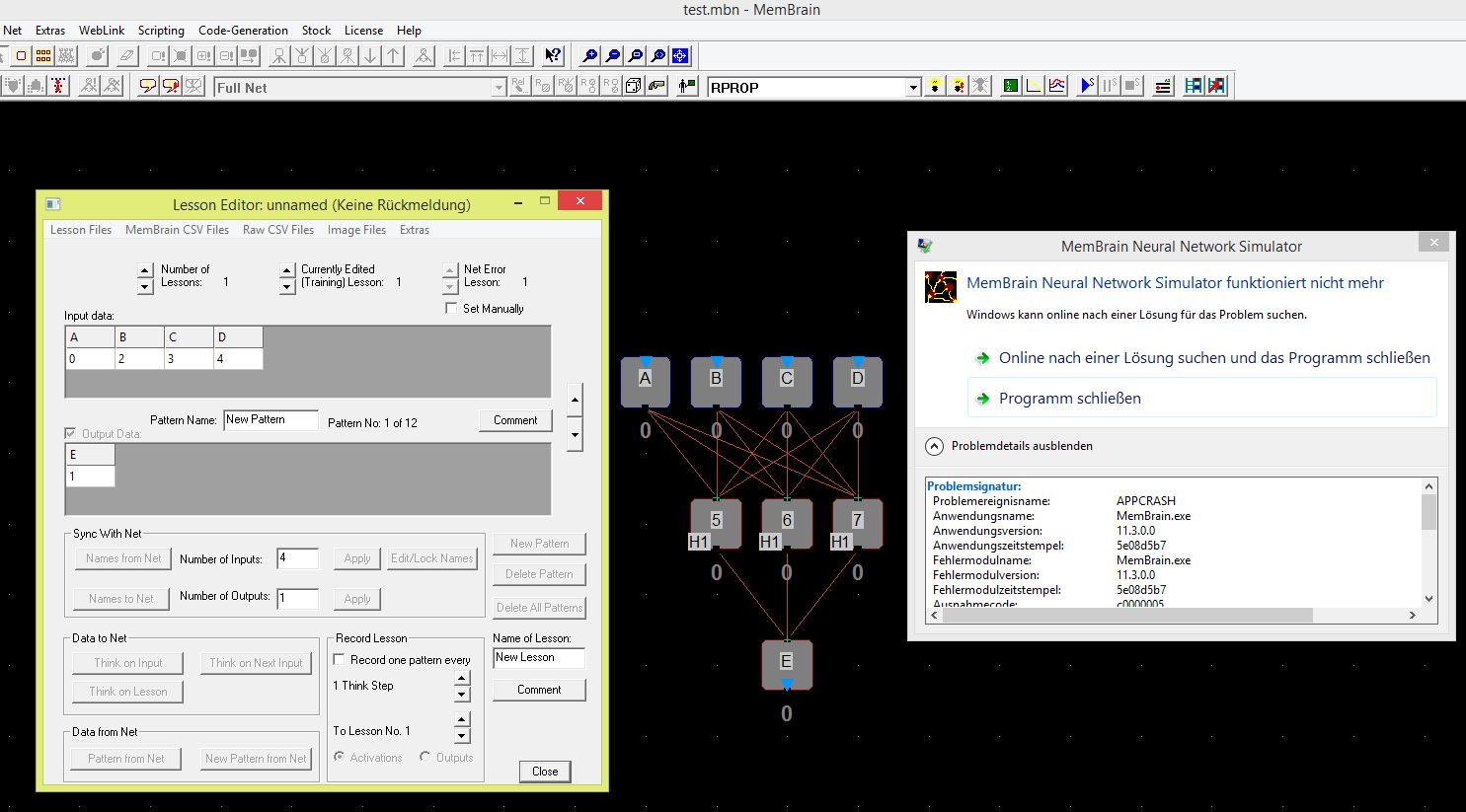The height and width of the screenshot is (812, 1466).
Task: Click the zoom out magnifier icon
Action: (613, 56)
